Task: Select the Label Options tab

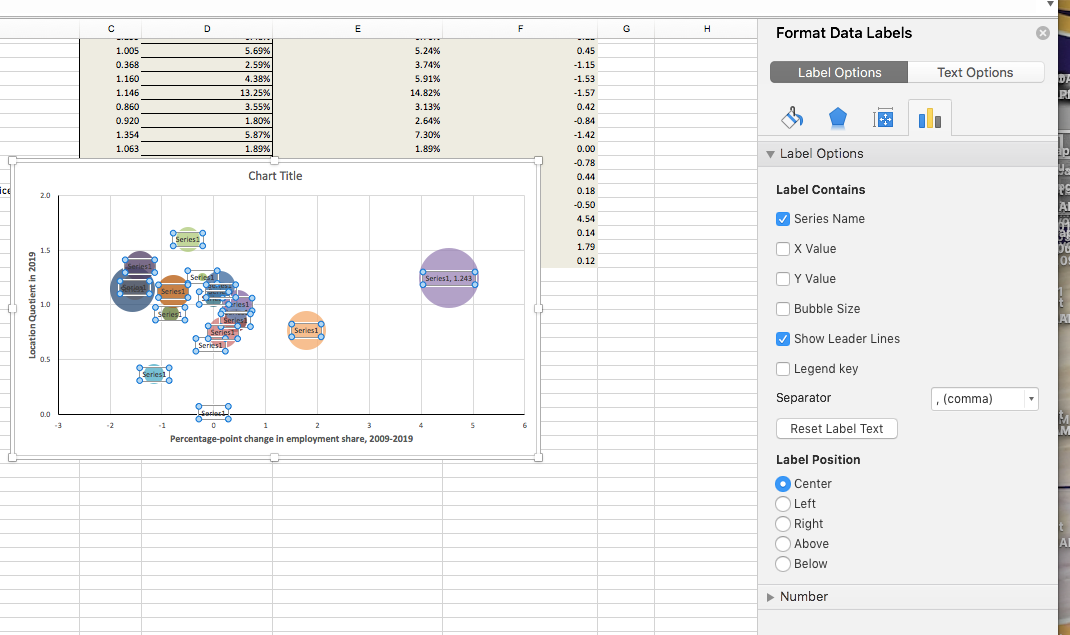Action: click(x=838, y=71)
